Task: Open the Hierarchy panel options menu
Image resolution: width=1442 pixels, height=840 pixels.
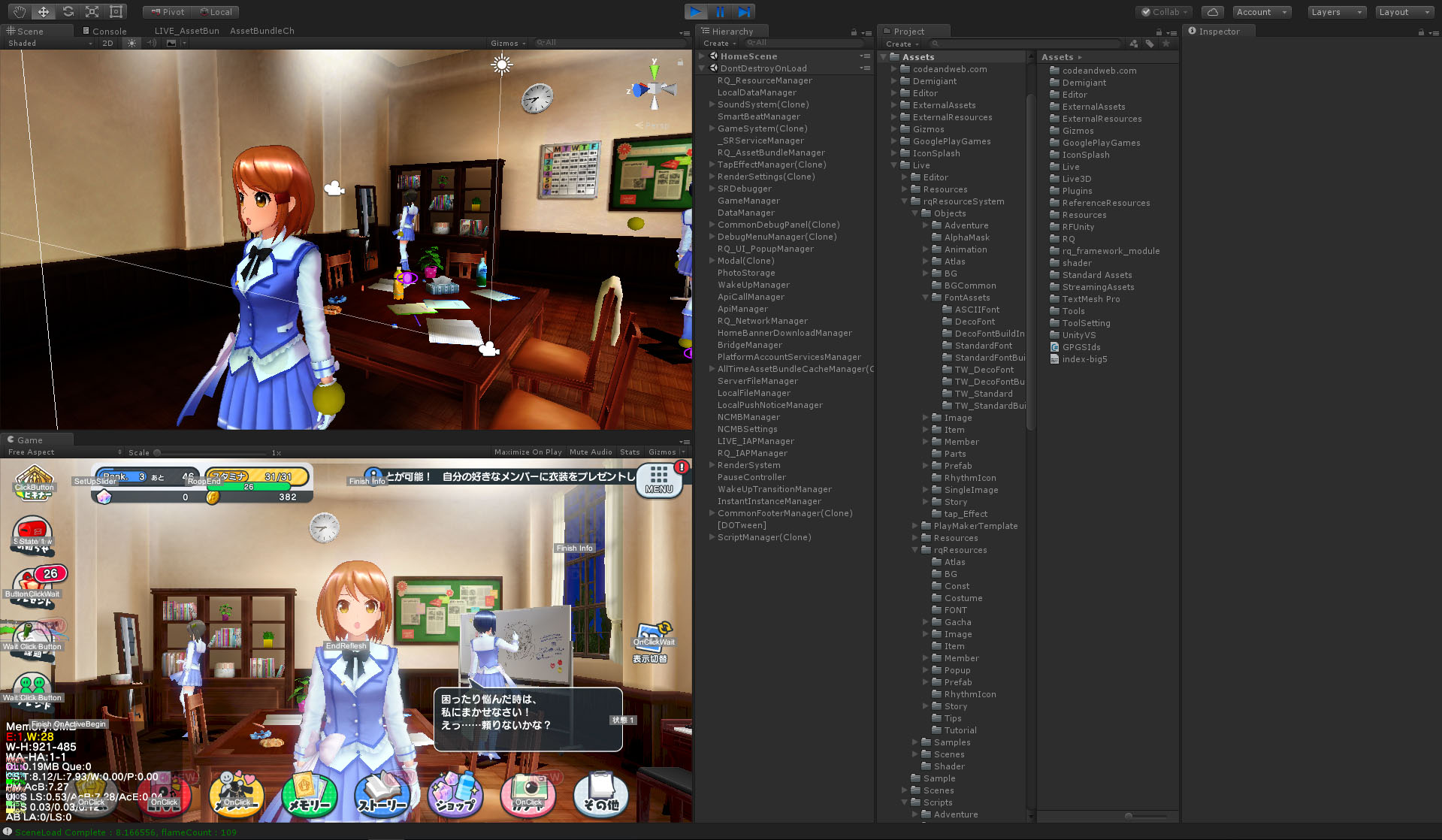Action: click(x=866, y=32)
